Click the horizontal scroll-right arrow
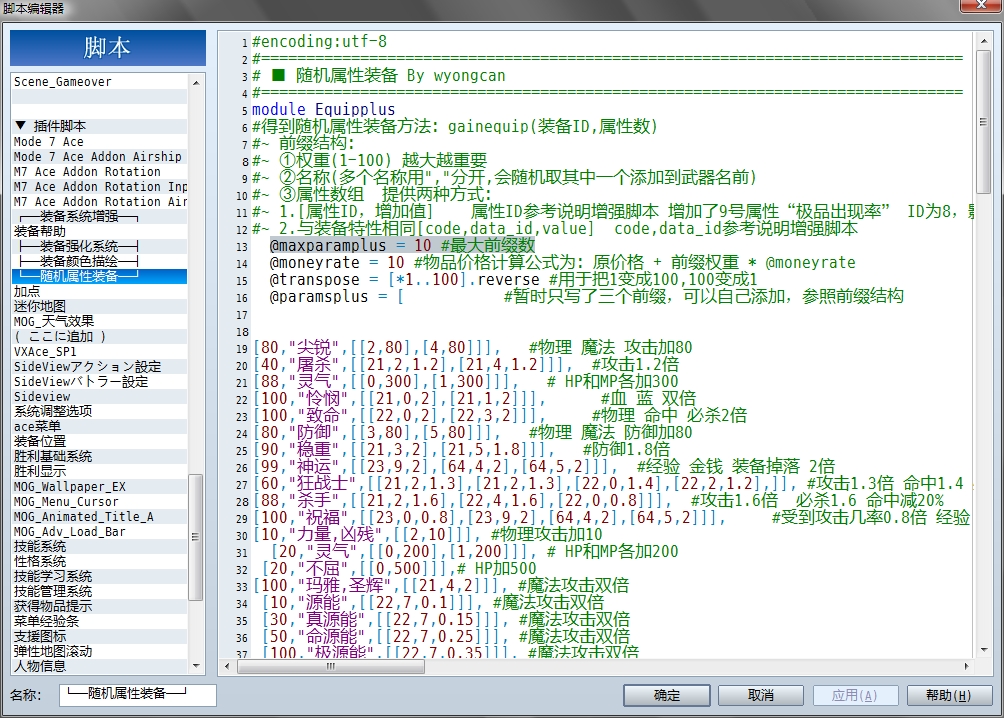Viewport: 1004px width, 718px height. pyautogui.click(x=966, y=666)
